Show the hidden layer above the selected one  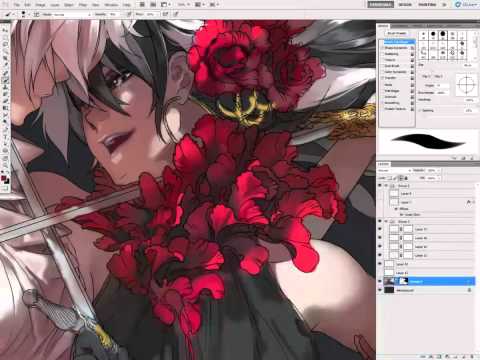380,273
